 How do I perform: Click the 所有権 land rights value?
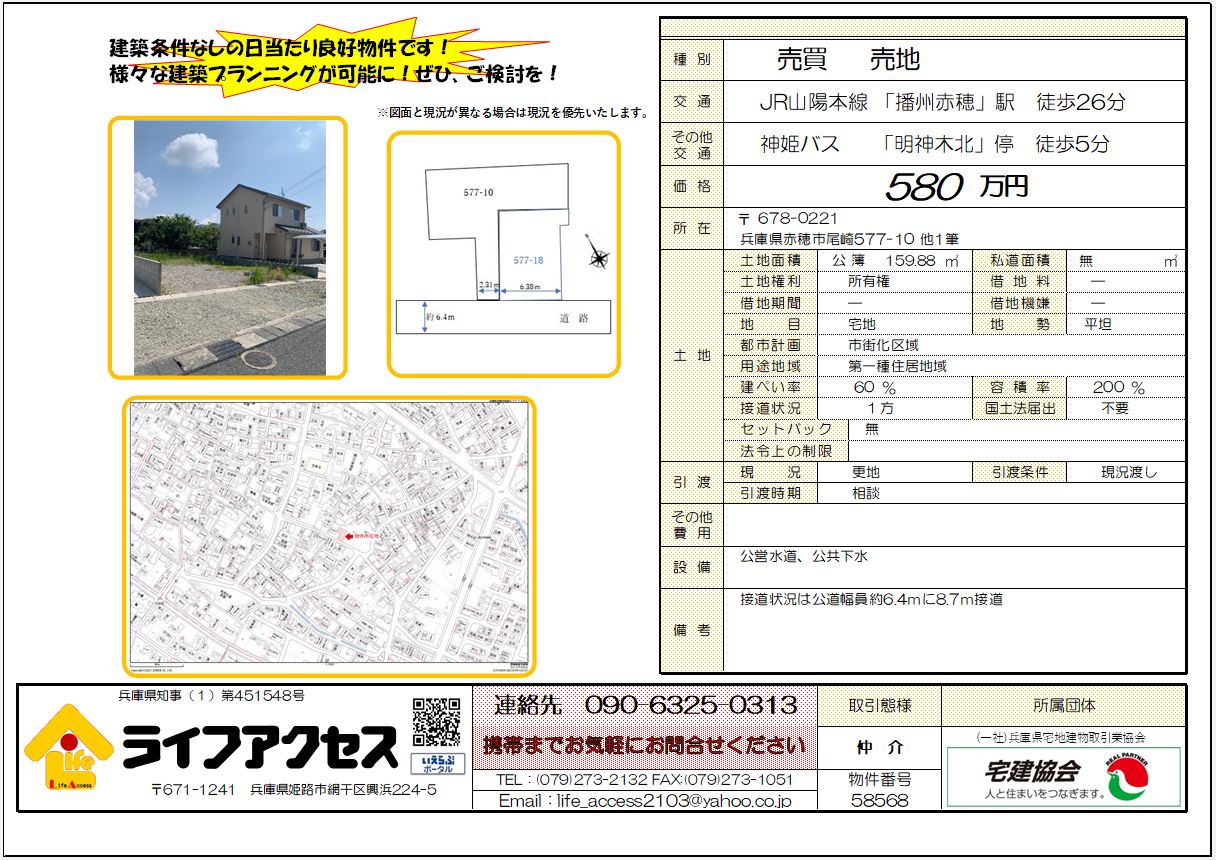tap(868, 282)
